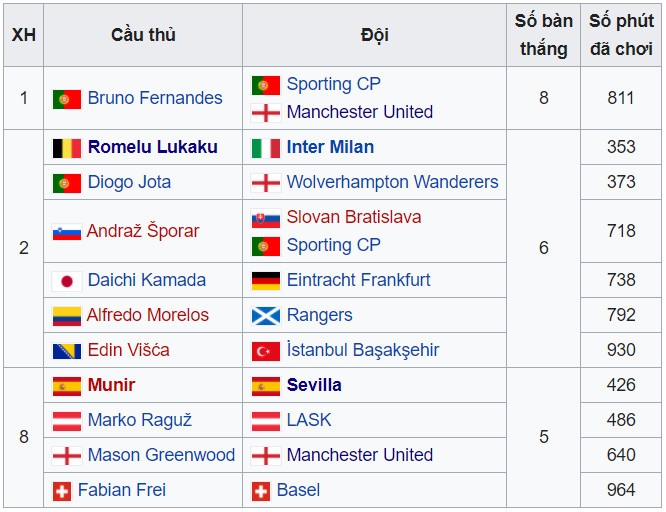
Task: Open the LASK team link
Action: [x=309, y=420]
